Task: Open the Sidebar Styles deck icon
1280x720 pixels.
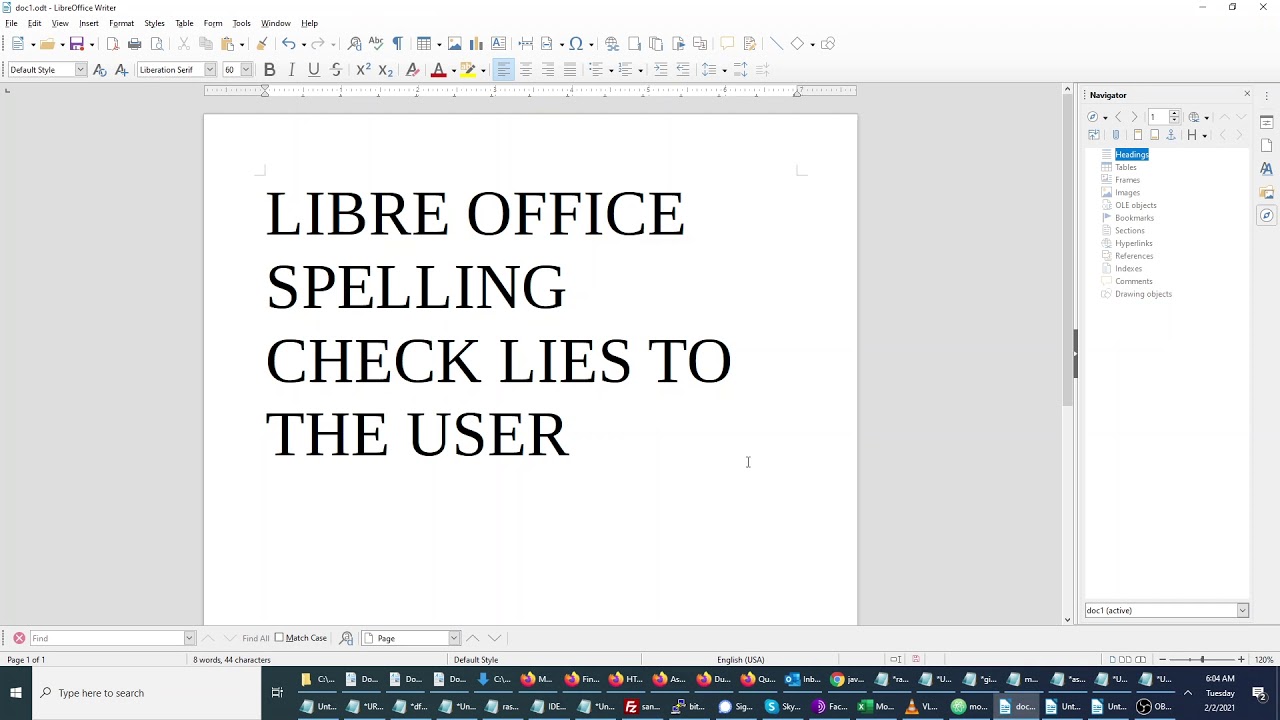Action: click(x=1267, y=169)
